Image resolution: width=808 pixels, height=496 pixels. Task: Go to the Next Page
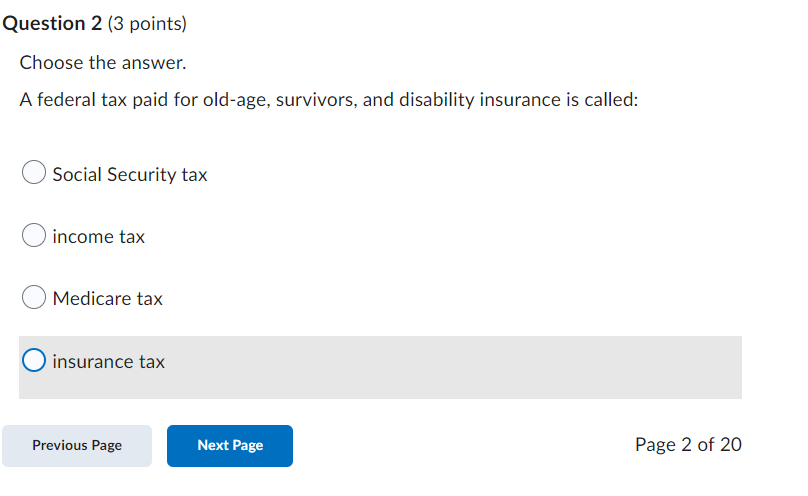tap(230, 446)
